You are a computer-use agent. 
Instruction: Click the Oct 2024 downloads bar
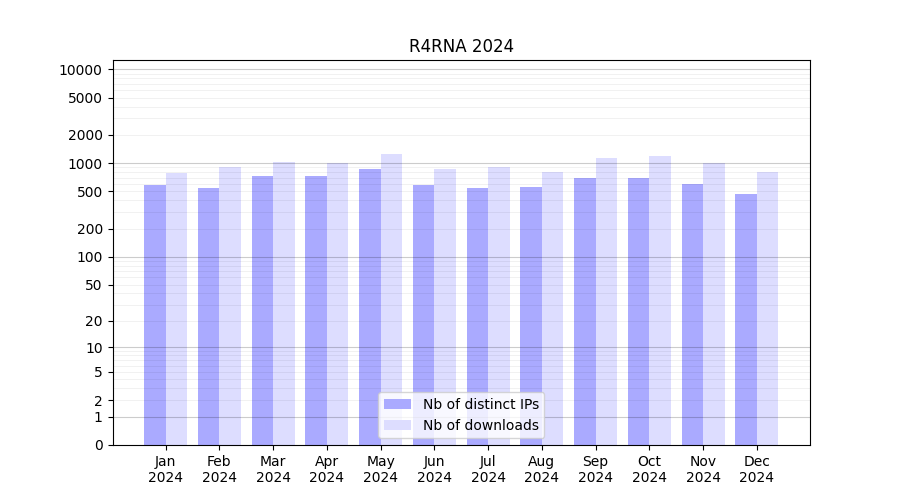pyautogui.click(x=660, y=300)
